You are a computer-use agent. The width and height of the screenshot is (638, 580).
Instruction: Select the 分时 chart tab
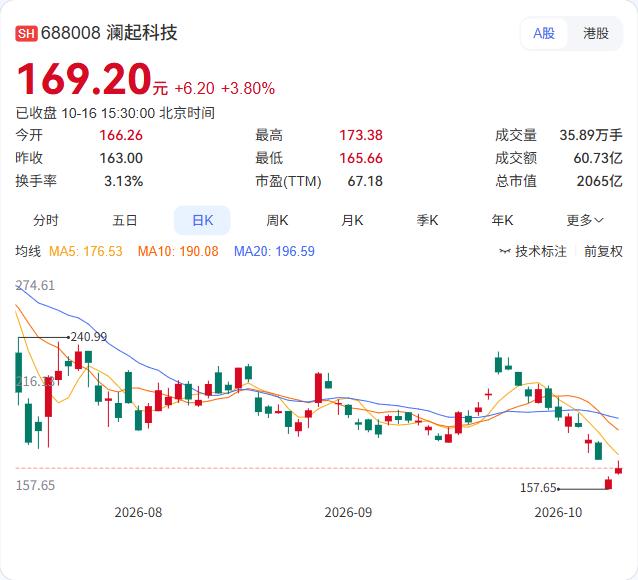coord(46,220)
